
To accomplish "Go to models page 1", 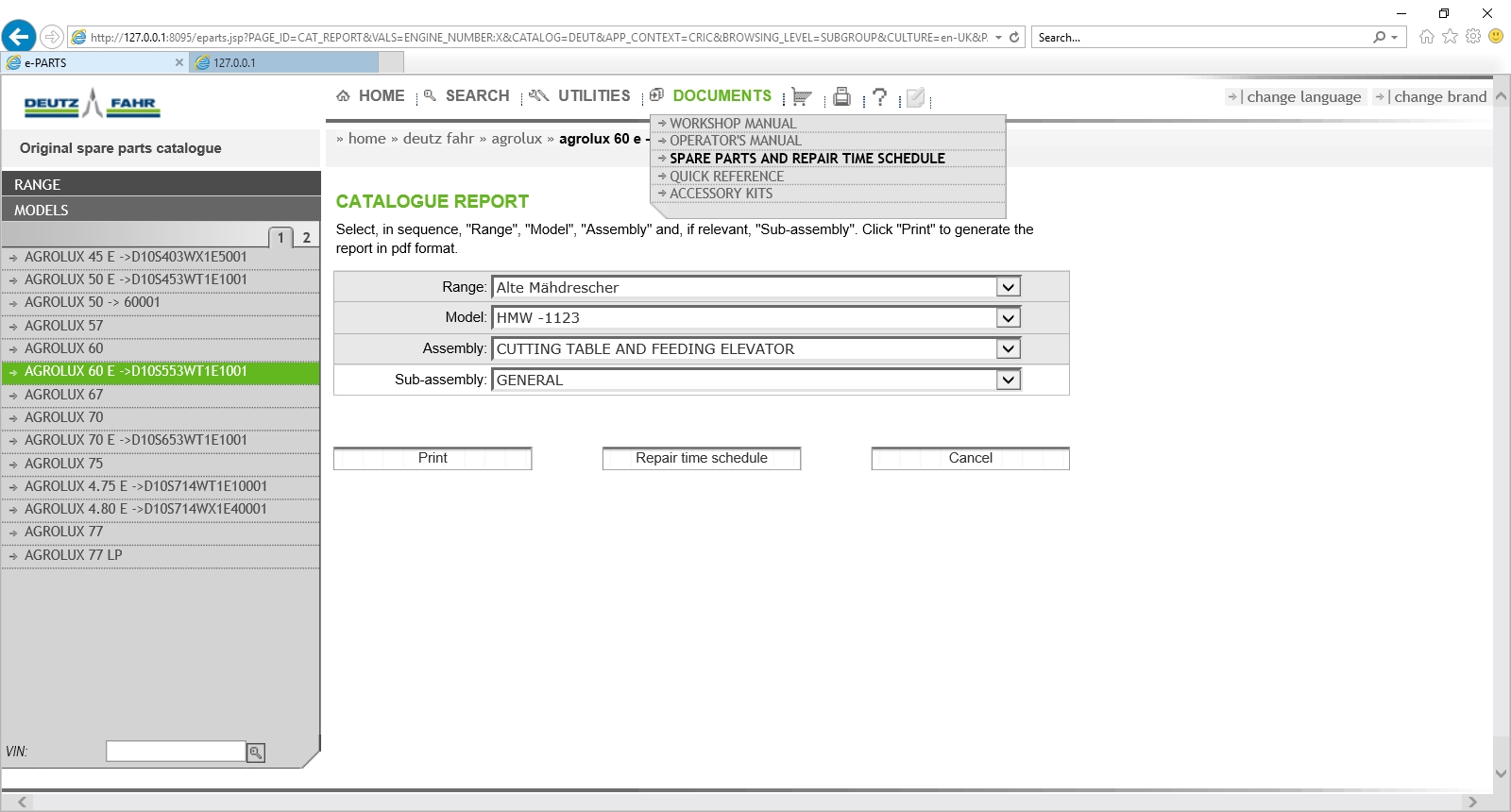I will click(x=280, y=238).
